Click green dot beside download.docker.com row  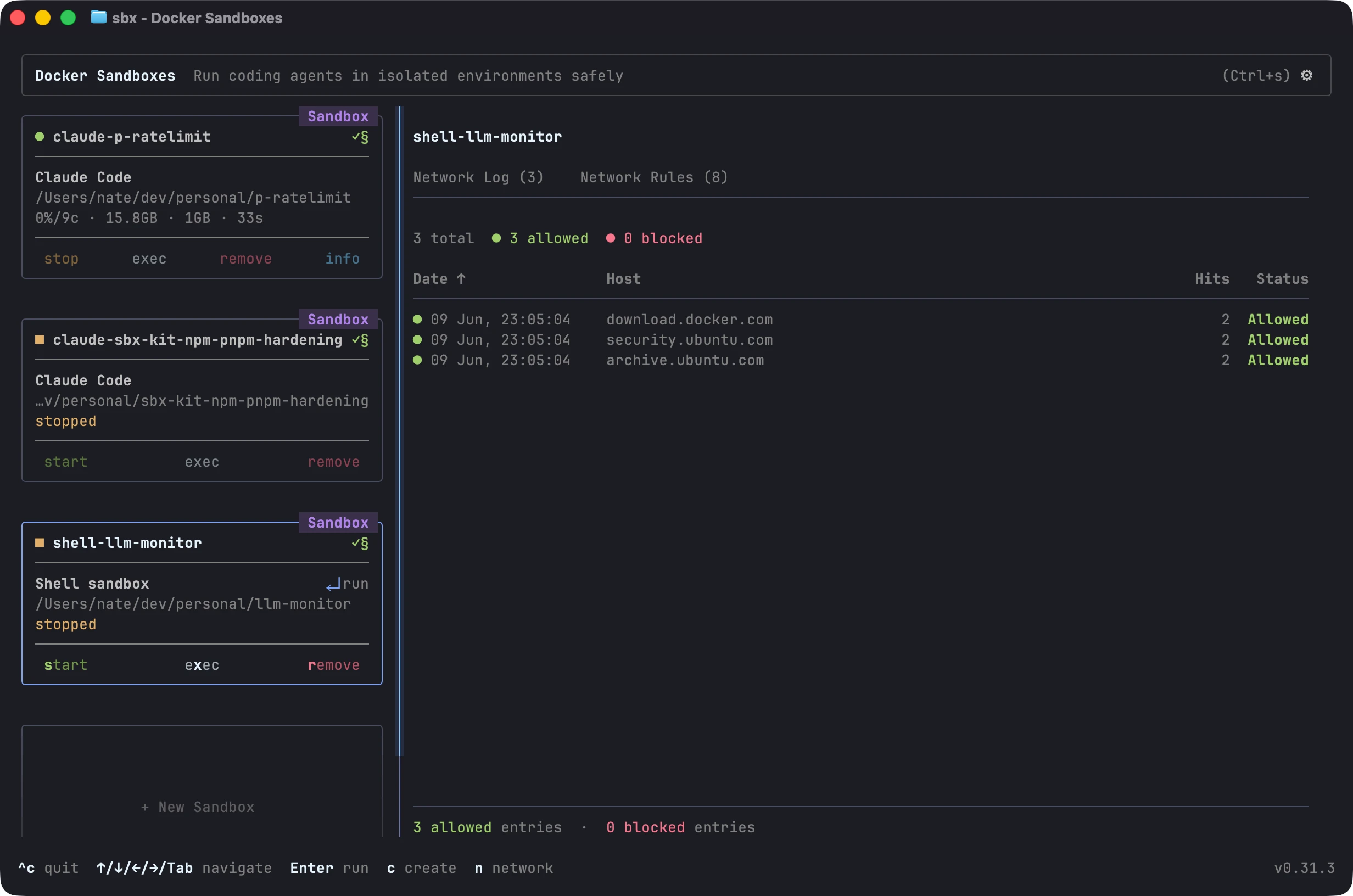pyautogui.click(x=418, y=320)
